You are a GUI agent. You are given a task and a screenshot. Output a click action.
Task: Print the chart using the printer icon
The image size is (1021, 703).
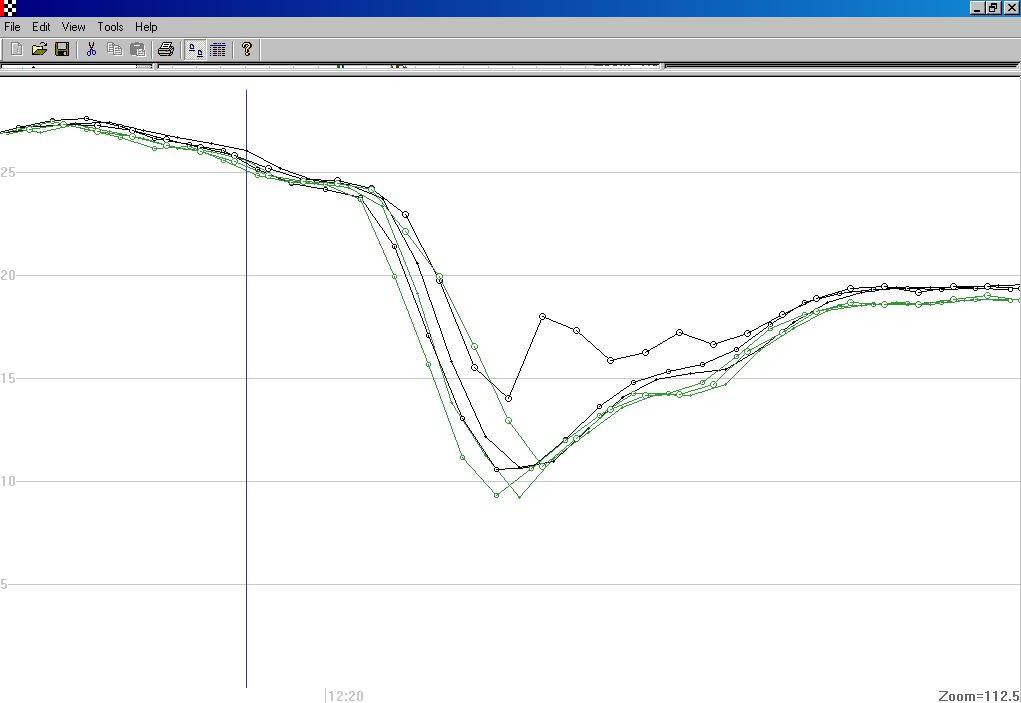(166, 49)
